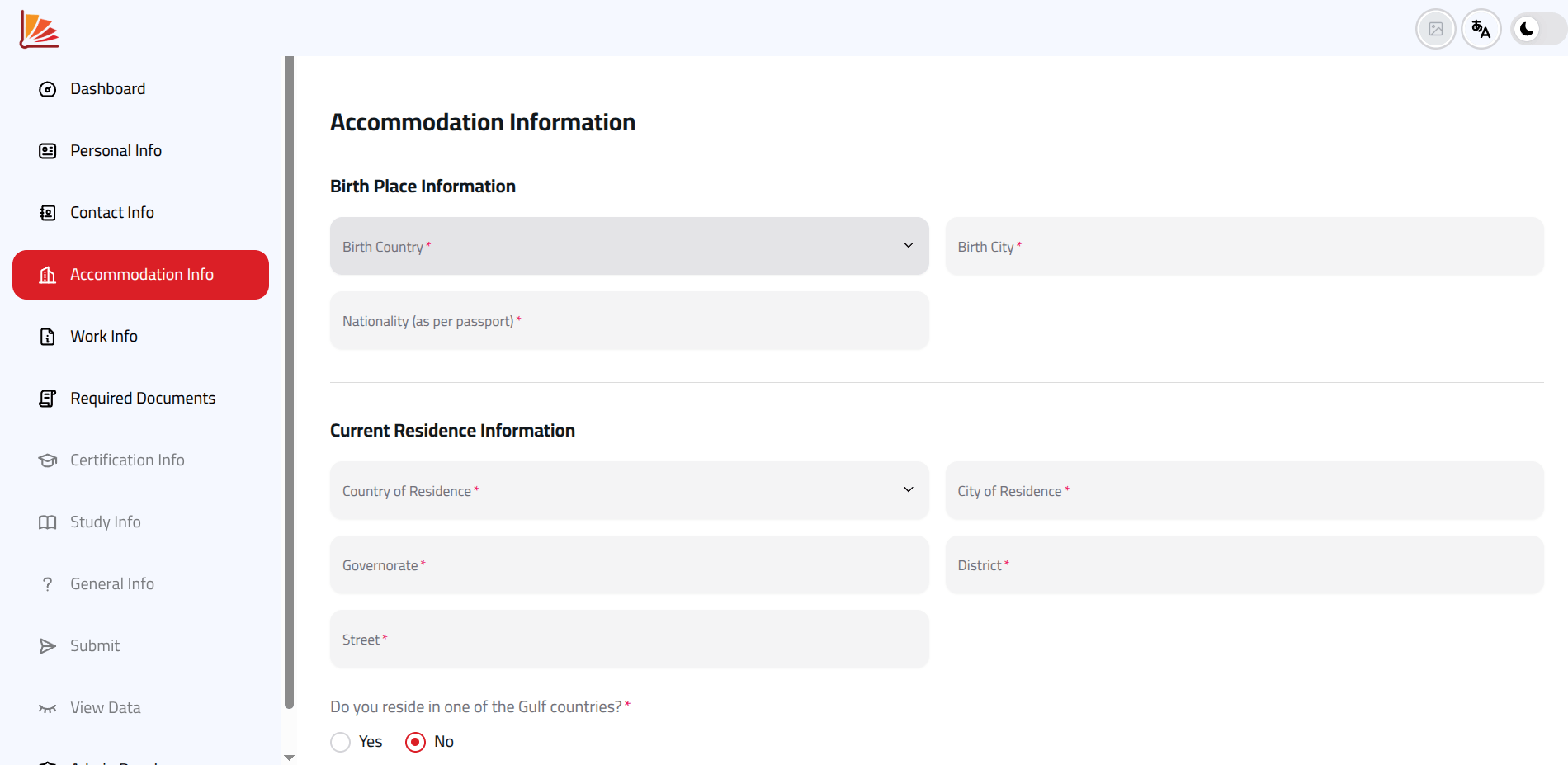Click the Study Info book icon
The height and width of the screenshot is (765, 1568).
(x=48, y=522)
